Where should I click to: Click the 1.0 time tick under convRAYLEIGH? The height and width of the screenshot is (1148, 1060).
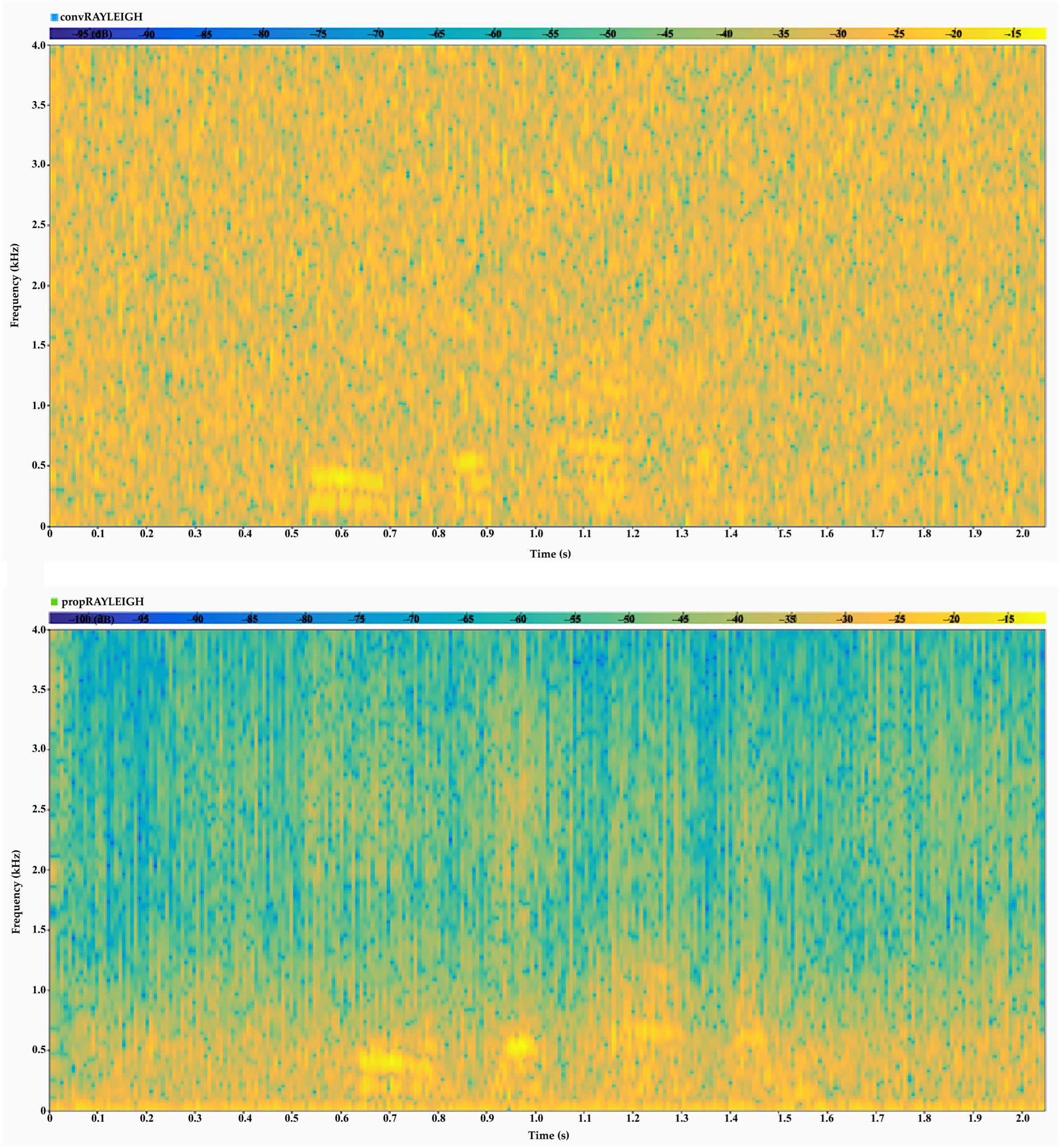point(536,534)
